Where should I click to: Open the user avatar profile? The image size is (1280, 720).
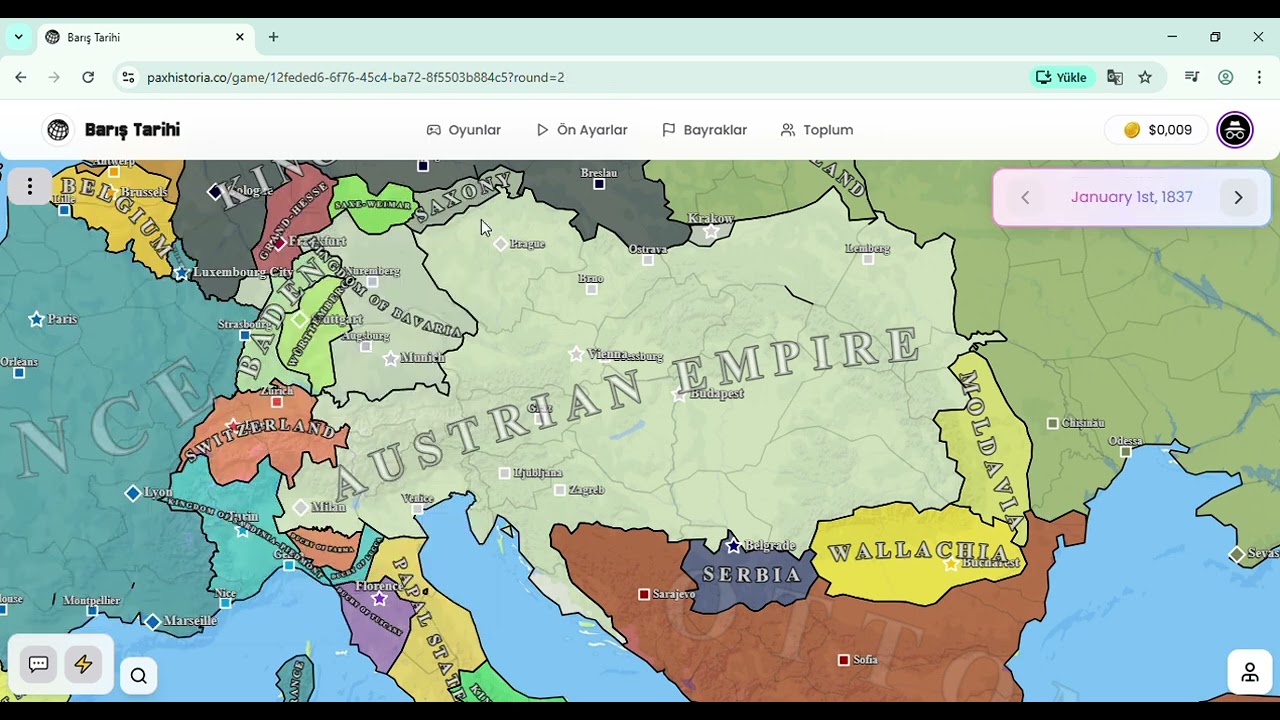[x=1235, y=130]
